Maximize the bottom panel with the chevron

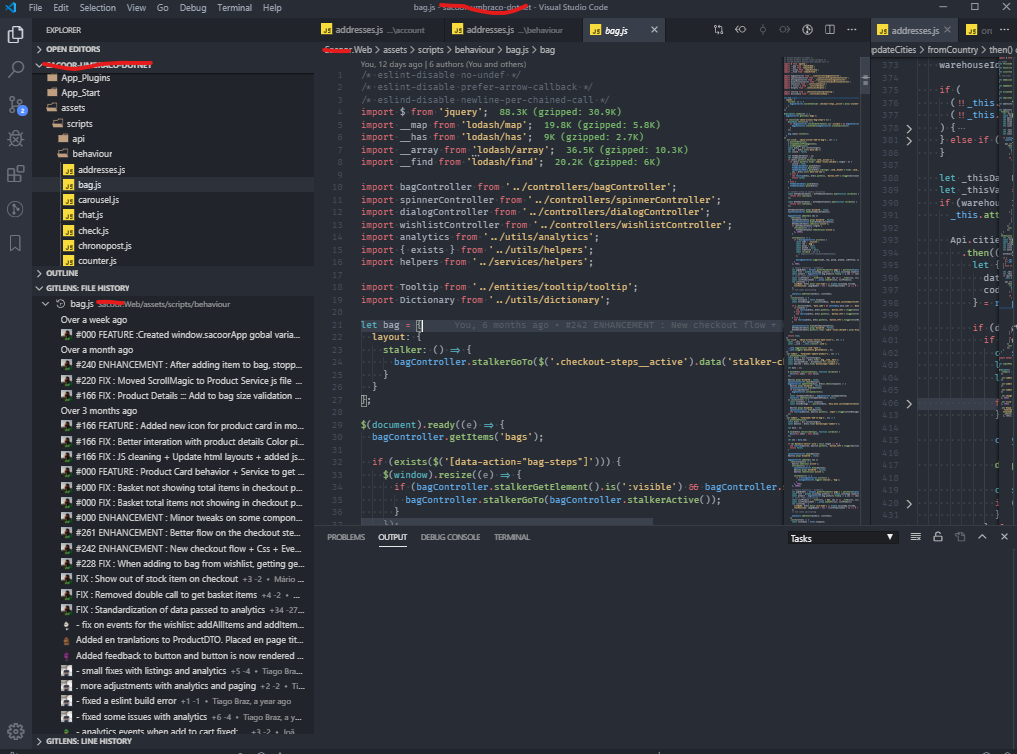[x=982, y=536]
